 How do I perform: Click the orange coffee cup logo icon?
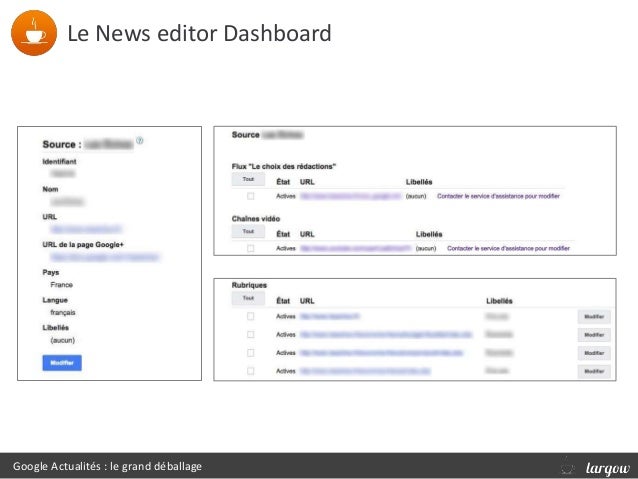(x=34, y=33)
